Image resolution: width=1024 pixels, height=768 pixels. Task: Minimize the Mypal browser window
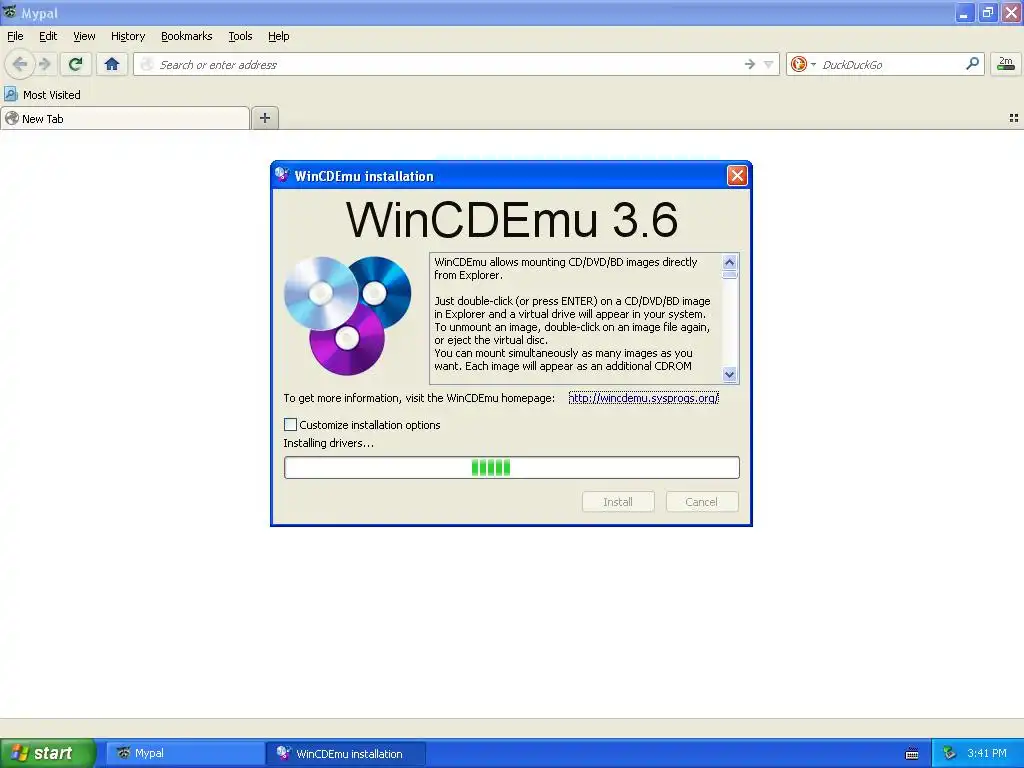pyautogui.click(x=964, y=13)
